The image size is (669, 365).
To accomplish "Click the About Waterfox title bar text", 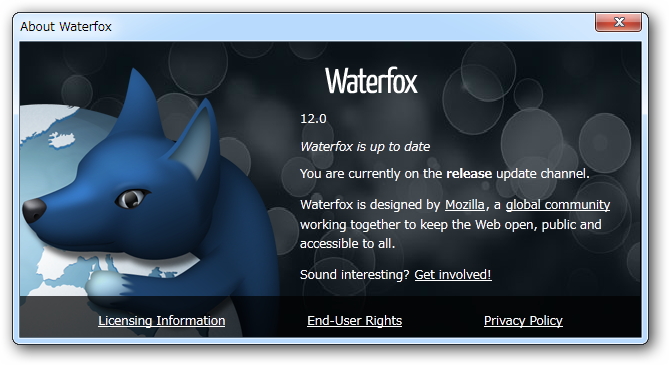I will (x=66, y=26).
